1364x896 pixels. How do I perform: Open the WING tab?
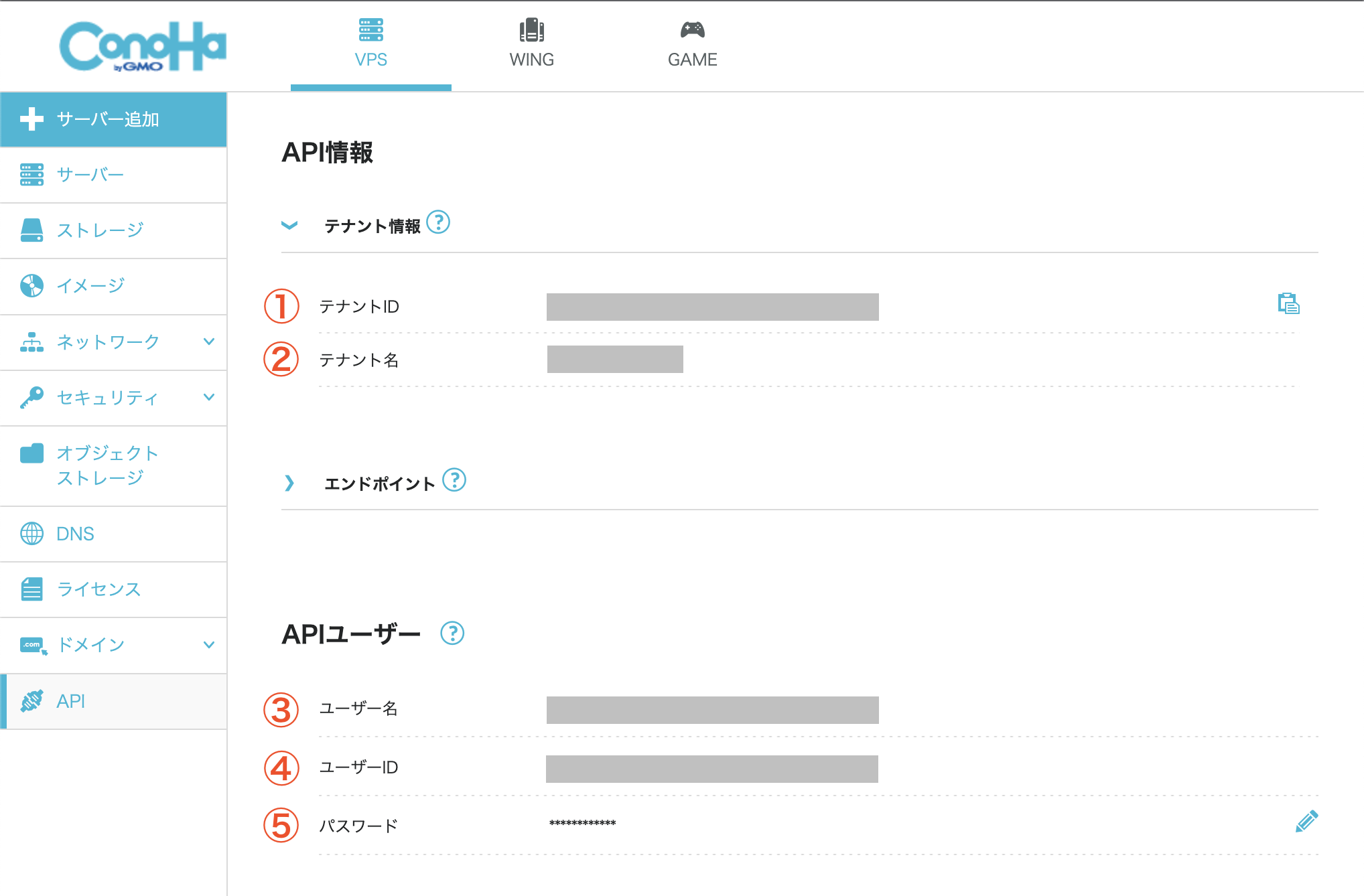click(531, 46)
